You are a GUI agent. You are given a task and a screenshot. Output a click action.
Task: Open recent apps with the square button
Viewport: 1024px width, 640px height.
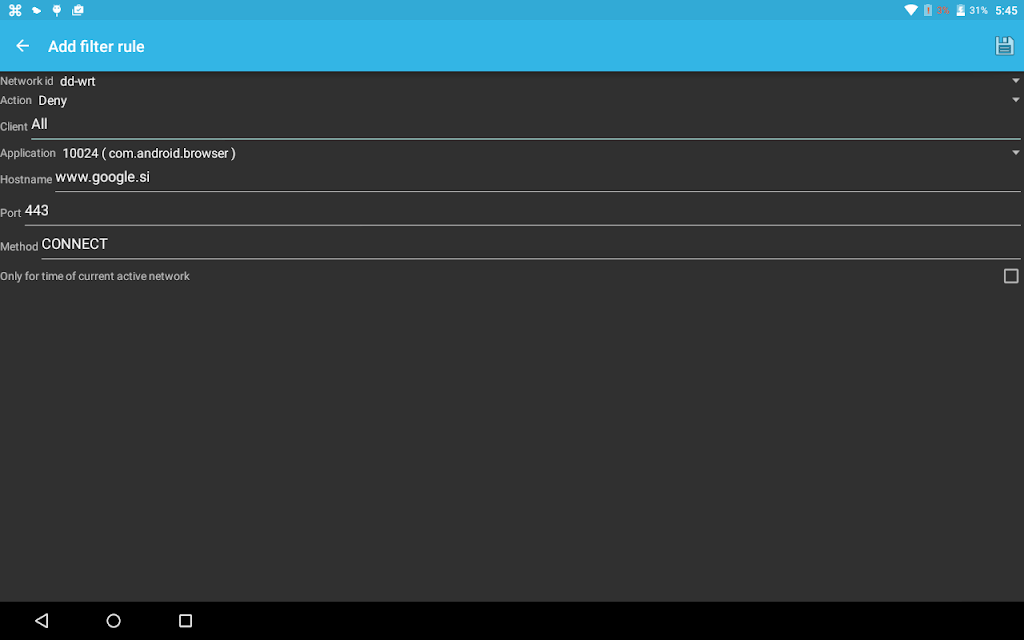(x=185, y=620)
